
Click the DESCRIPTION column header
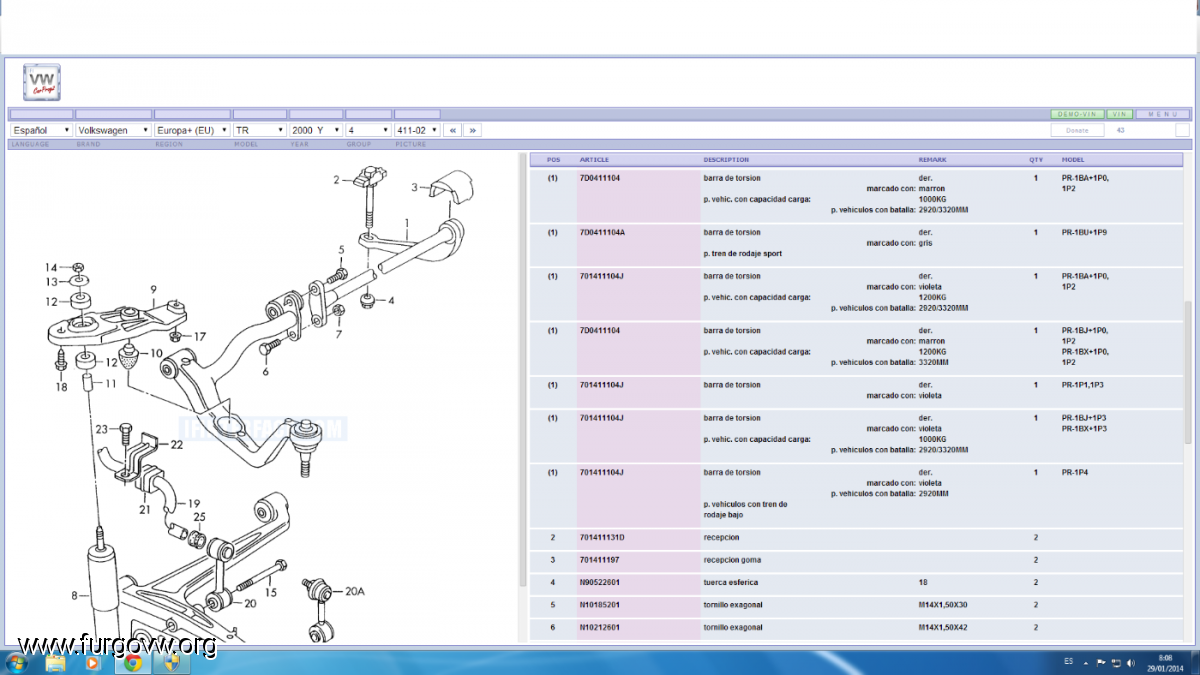pos(726,160)
